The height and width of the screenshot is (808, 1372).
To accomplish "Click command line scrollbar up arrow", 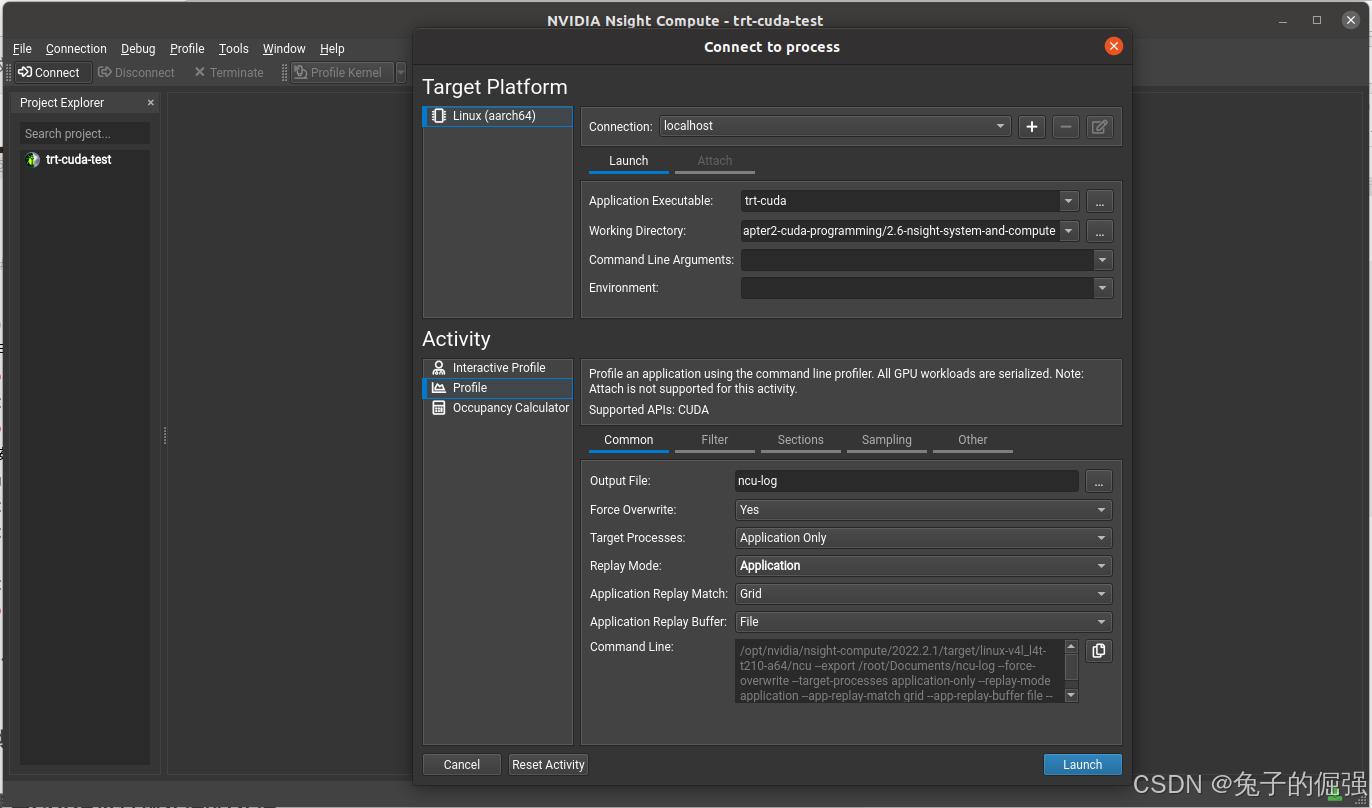I will pyautogui.click(x=1071, y=647).
